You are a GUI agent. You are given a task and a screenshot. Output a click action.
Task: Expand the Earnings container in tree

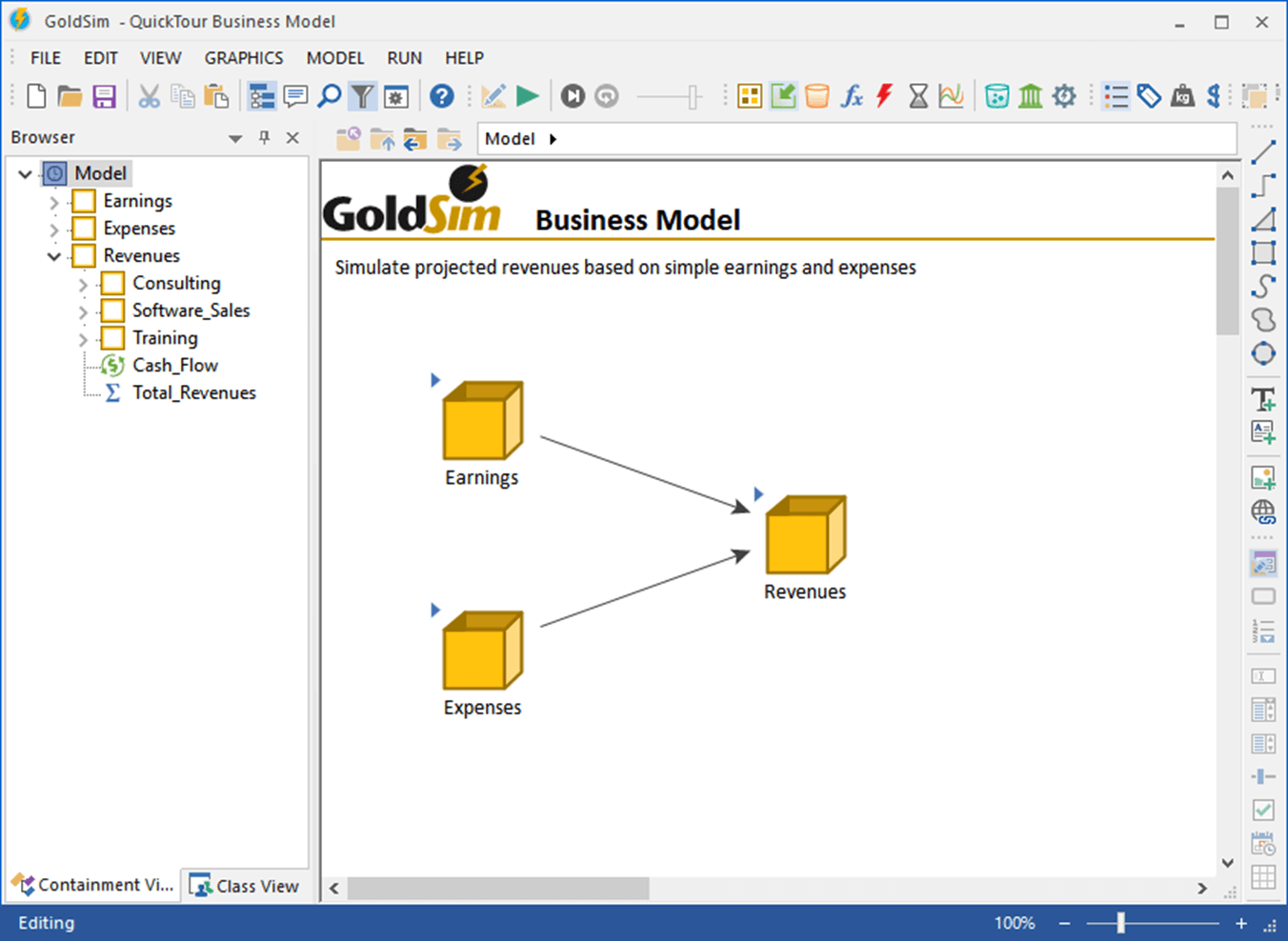click(x=54, y=202)
